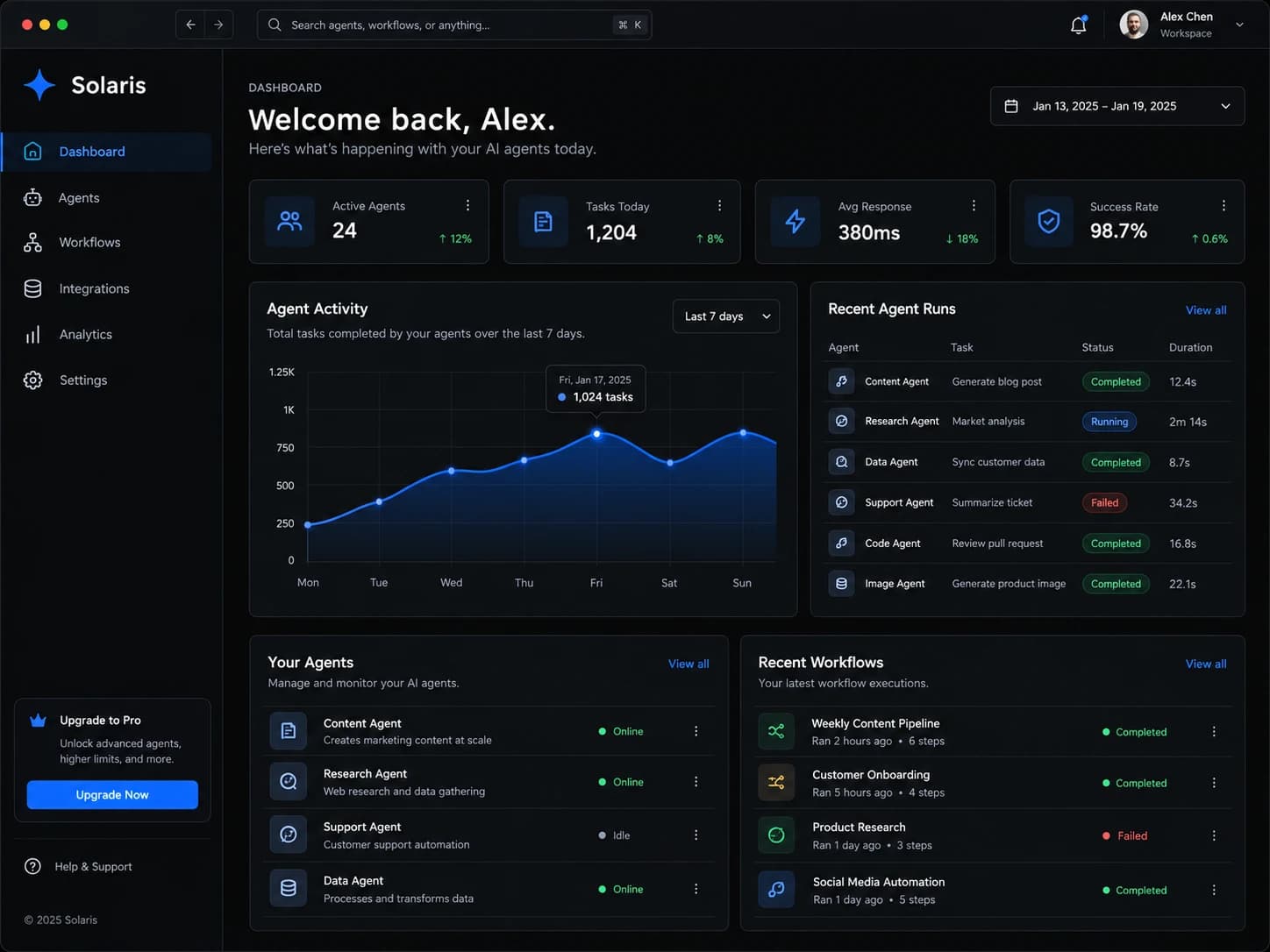
Task: Open Data Agent options kebab in Your Agents
Action: 696,889
